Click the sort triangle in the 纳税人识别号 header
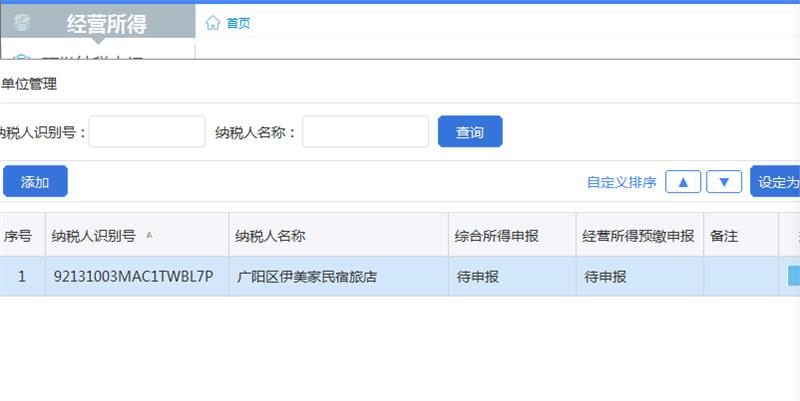This screenshot has width=800, height=401. point(149,236)
